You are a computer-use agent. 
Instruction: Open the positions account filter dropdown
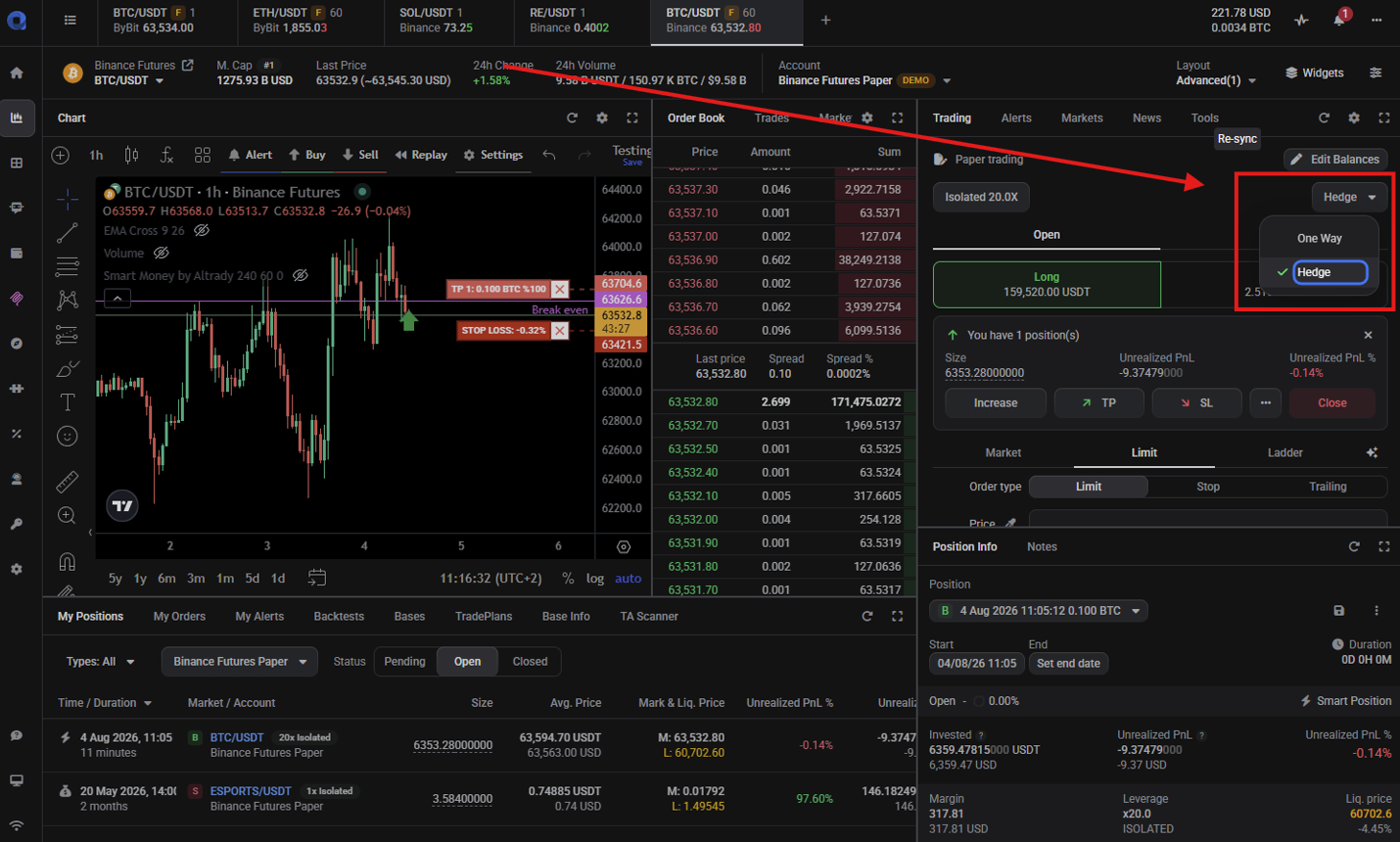click(240, 662)
